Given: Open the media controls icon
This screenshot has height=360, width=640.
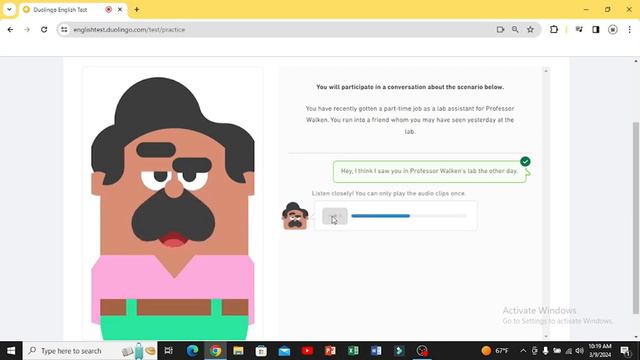Looking at the screenshot, I should click(579, 30).
